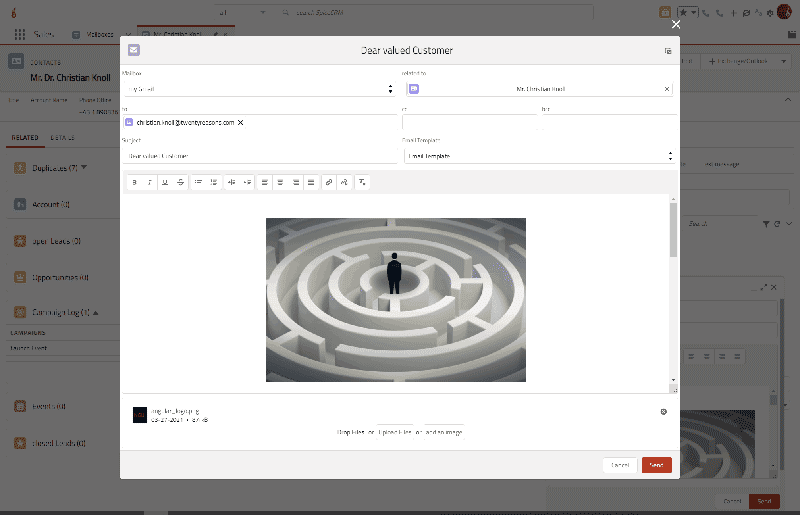The width and height of the screenshot is (800, 515).
Task: Insert a bulleted list
Action: click(198, 182)
